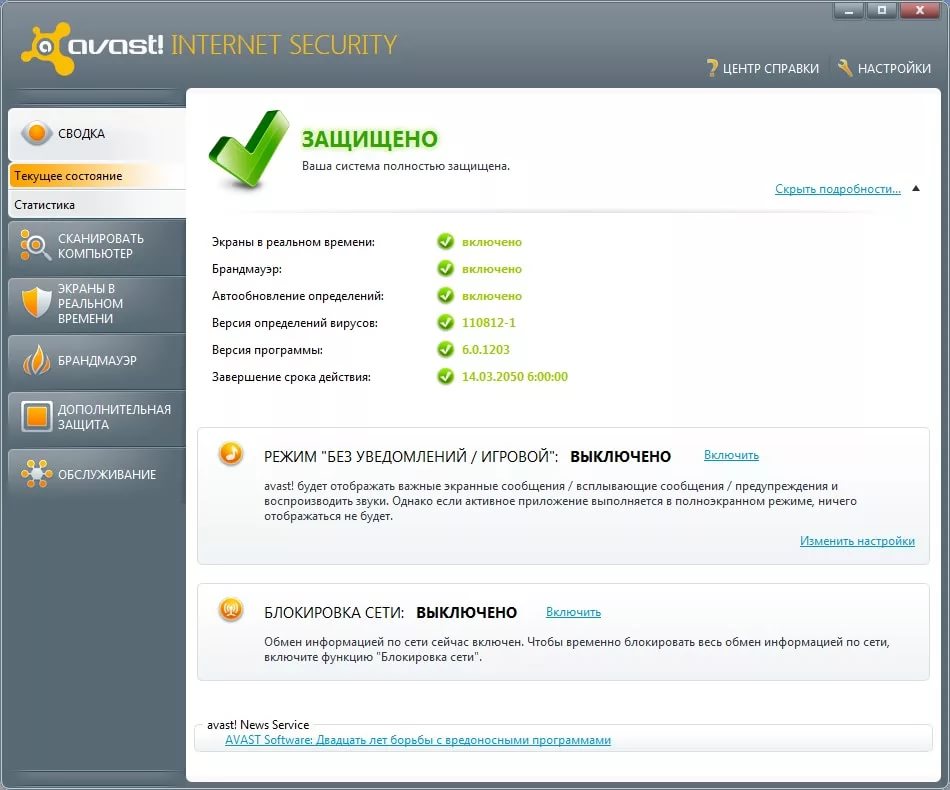Screen dimensions: 950x790
Task: Click включено next to Брандмауэр
Action: (x=491, y=269)
